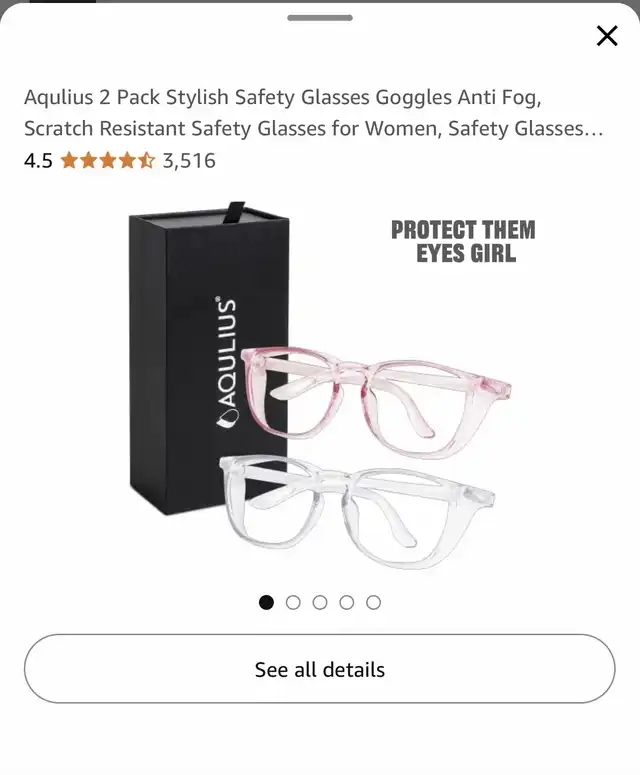Jump to the third image dot
The width and height of the screenshot is (640, 775).
[320, 602]
